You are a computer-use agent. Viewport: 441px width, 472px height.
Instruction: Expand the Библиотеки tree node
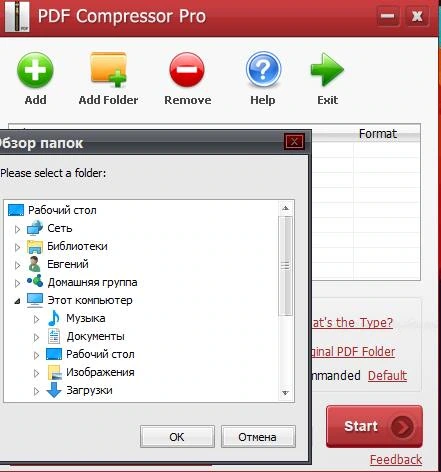17,247
